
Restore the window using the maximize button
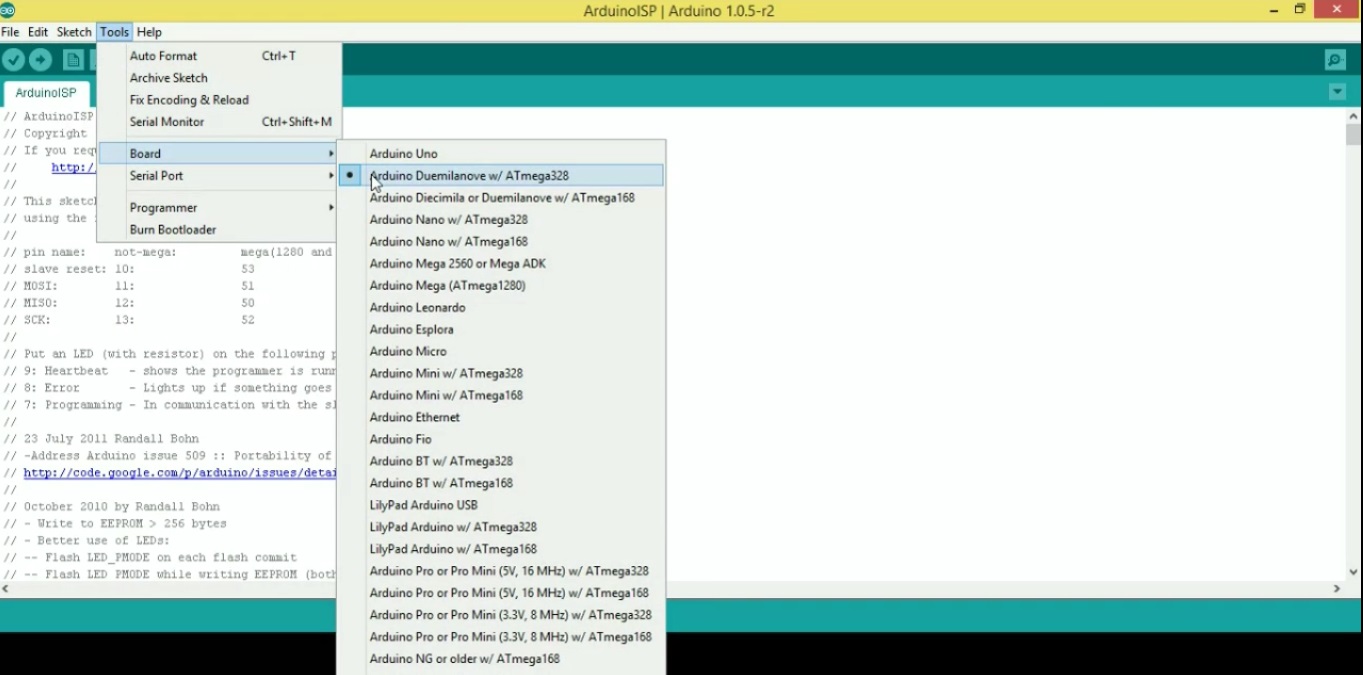pyautogui.click(x=1300, y=10)
